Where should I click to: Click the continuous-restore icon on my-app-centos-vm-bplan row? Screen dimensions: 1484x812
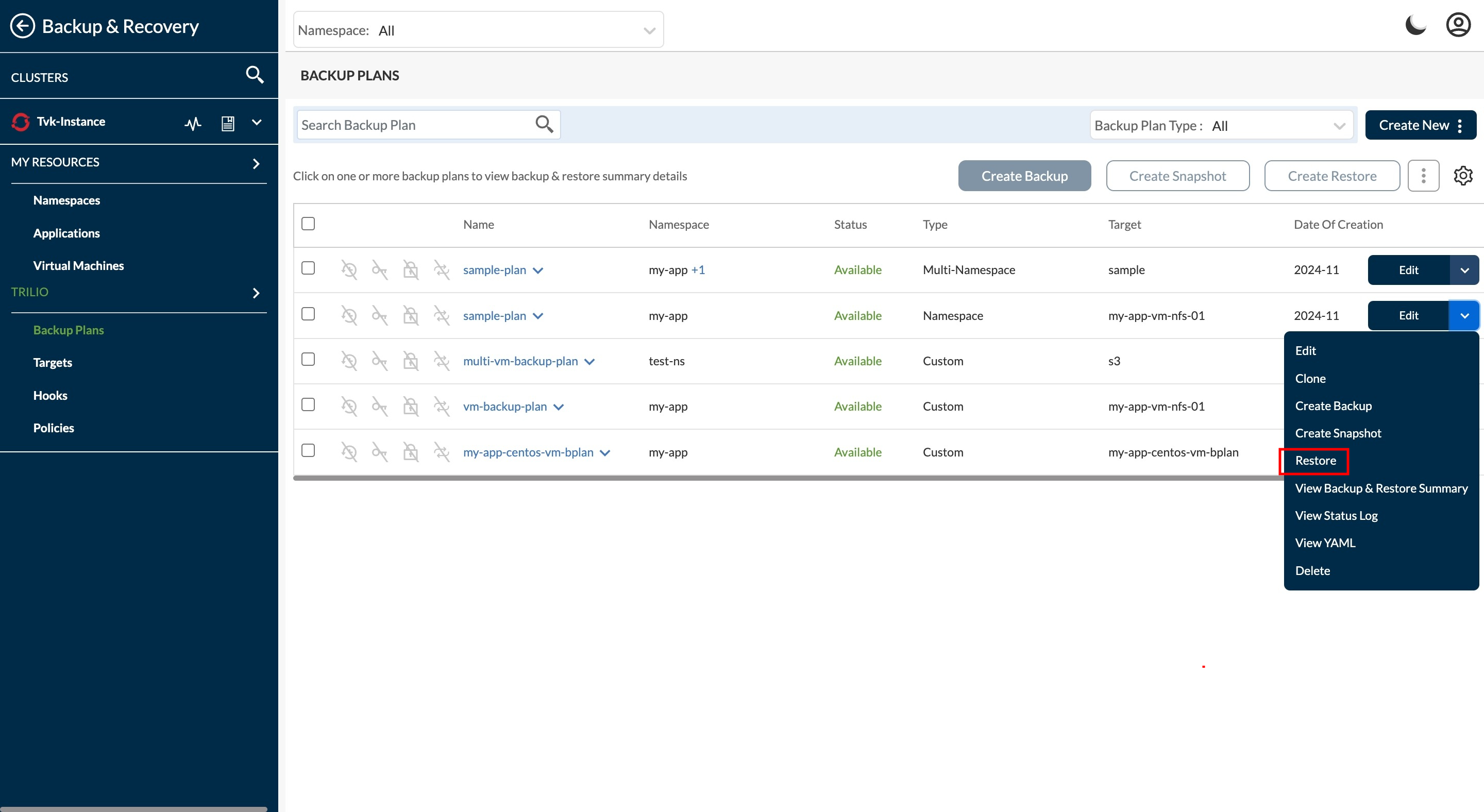442,452
